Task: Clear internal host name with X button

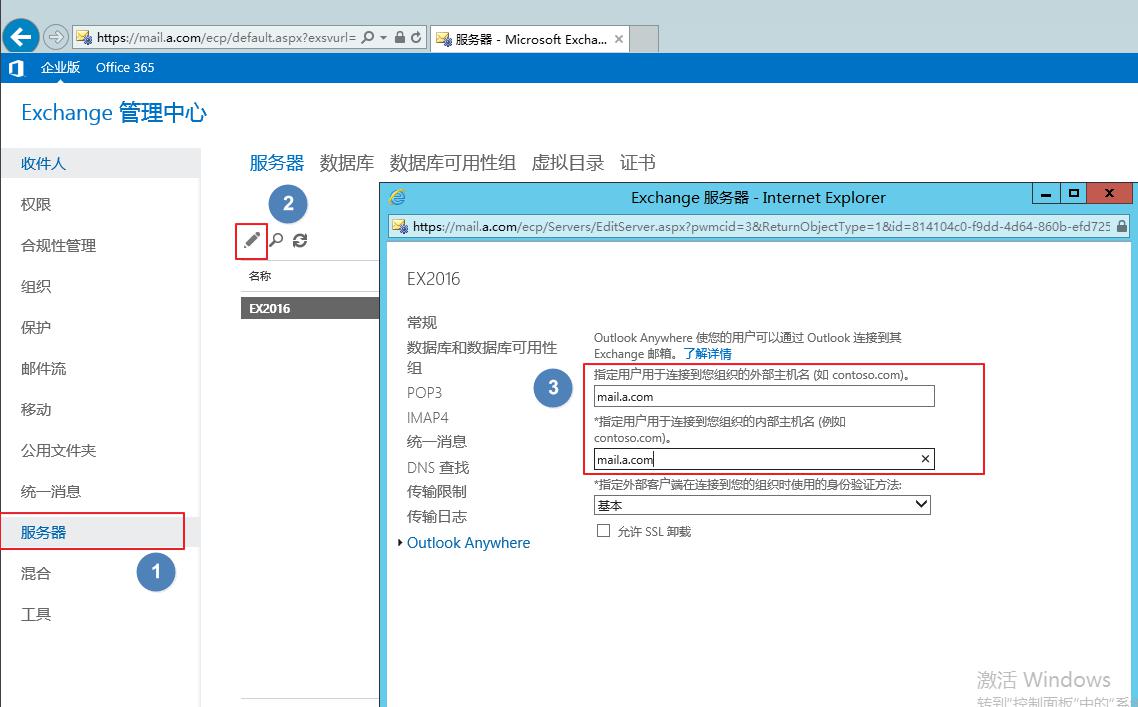Action: click(x=925, y=459)
